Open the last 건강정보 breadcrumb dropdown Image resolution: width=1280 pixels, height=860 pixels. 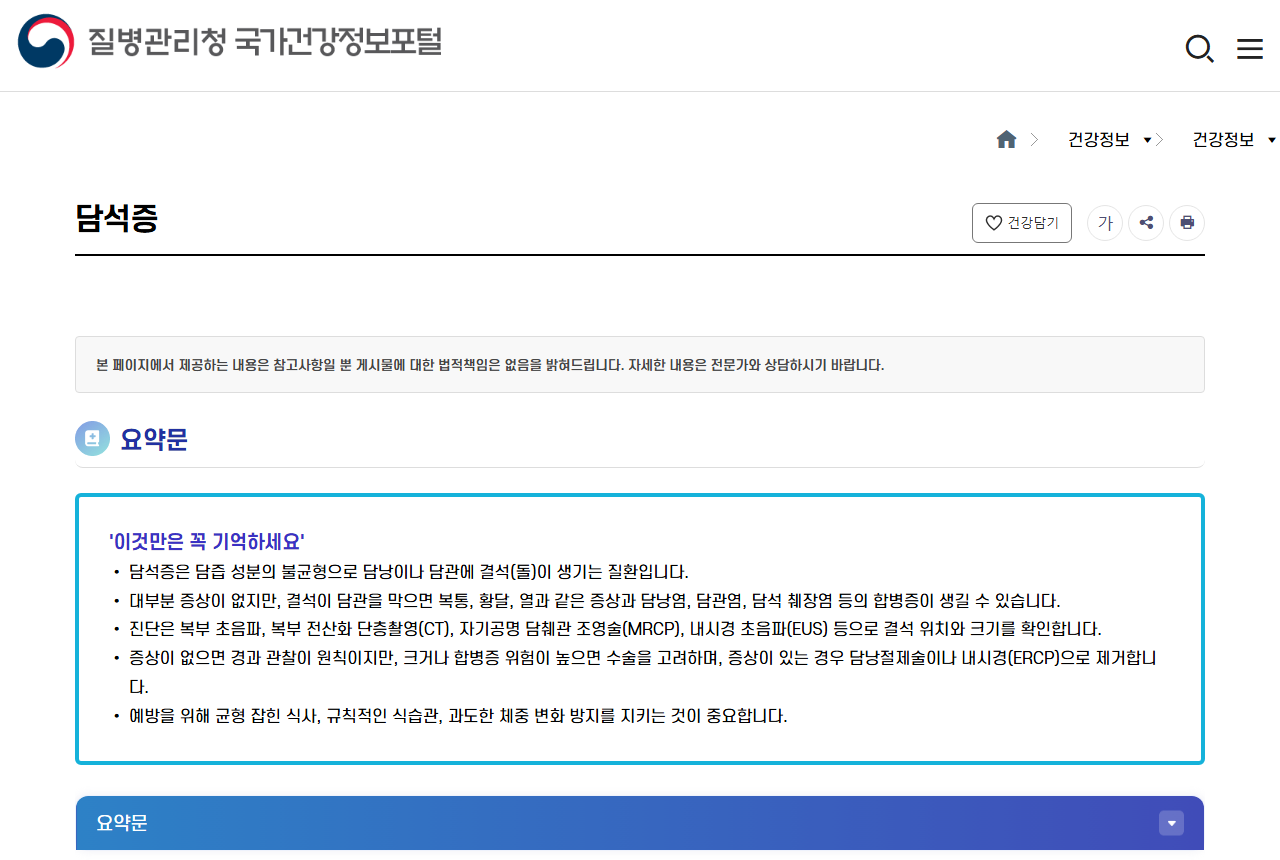(x=1234, y=140)
